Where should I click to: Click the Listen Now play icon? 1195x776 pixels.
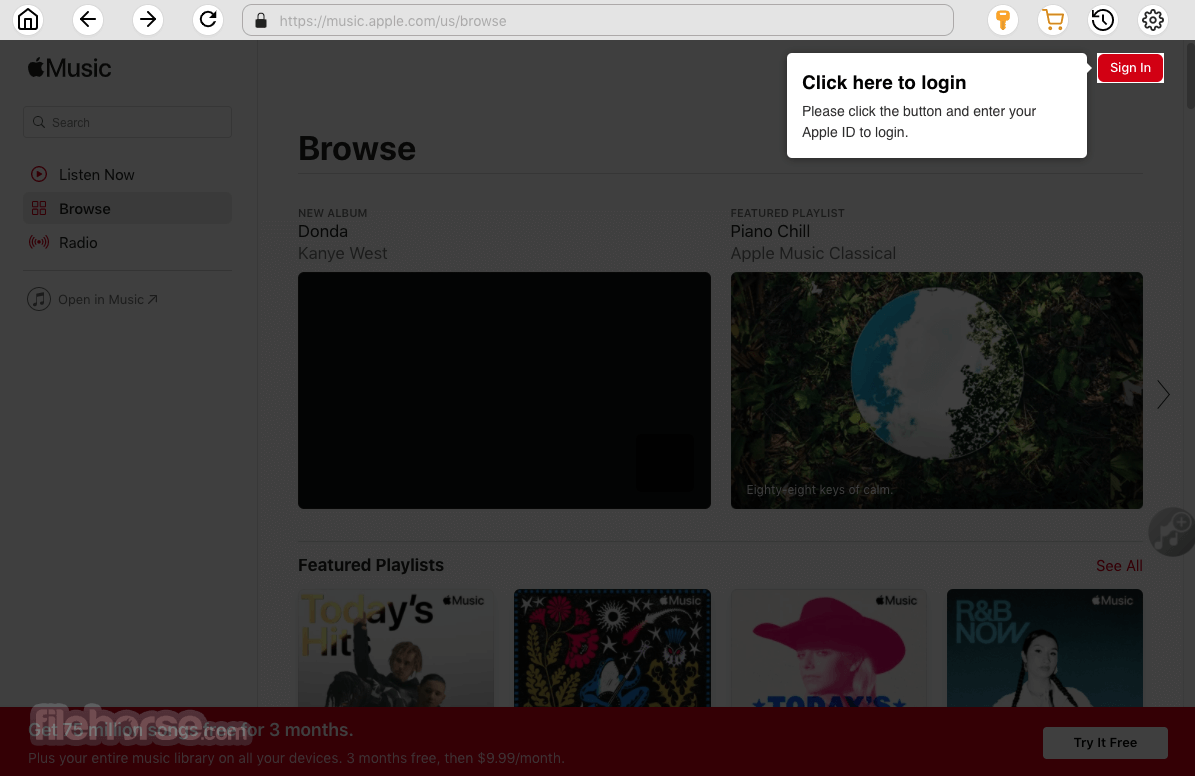[x=39, y=175]
